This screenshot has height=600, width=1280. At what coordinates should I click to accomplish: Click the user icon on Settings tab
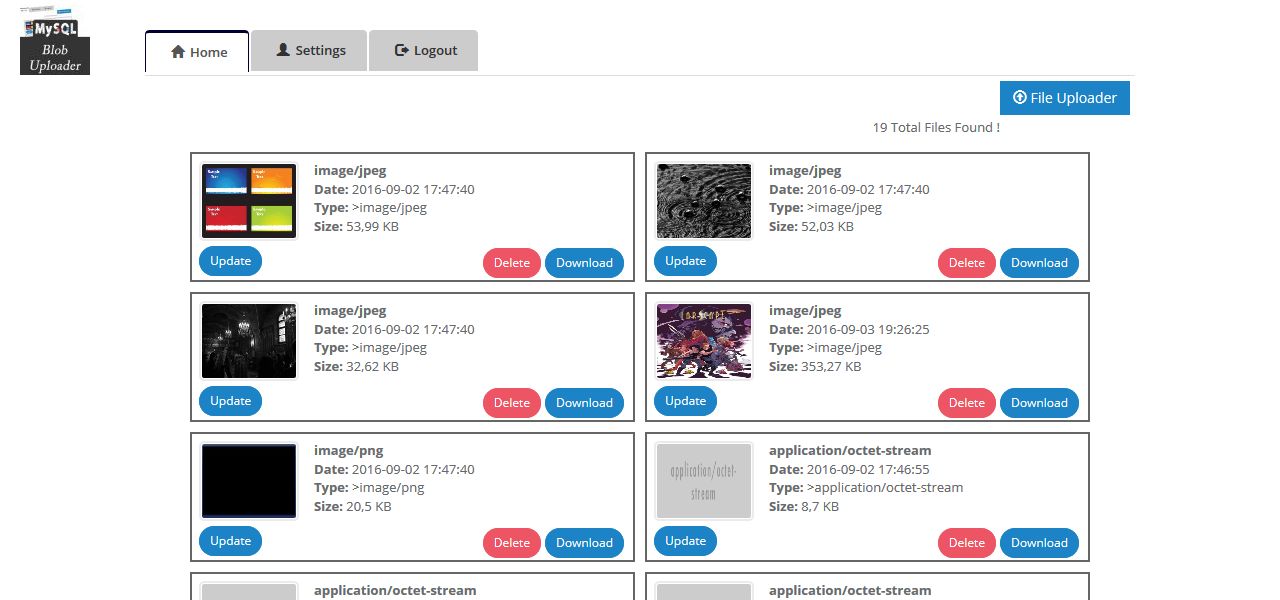click(x=283, y=50)
